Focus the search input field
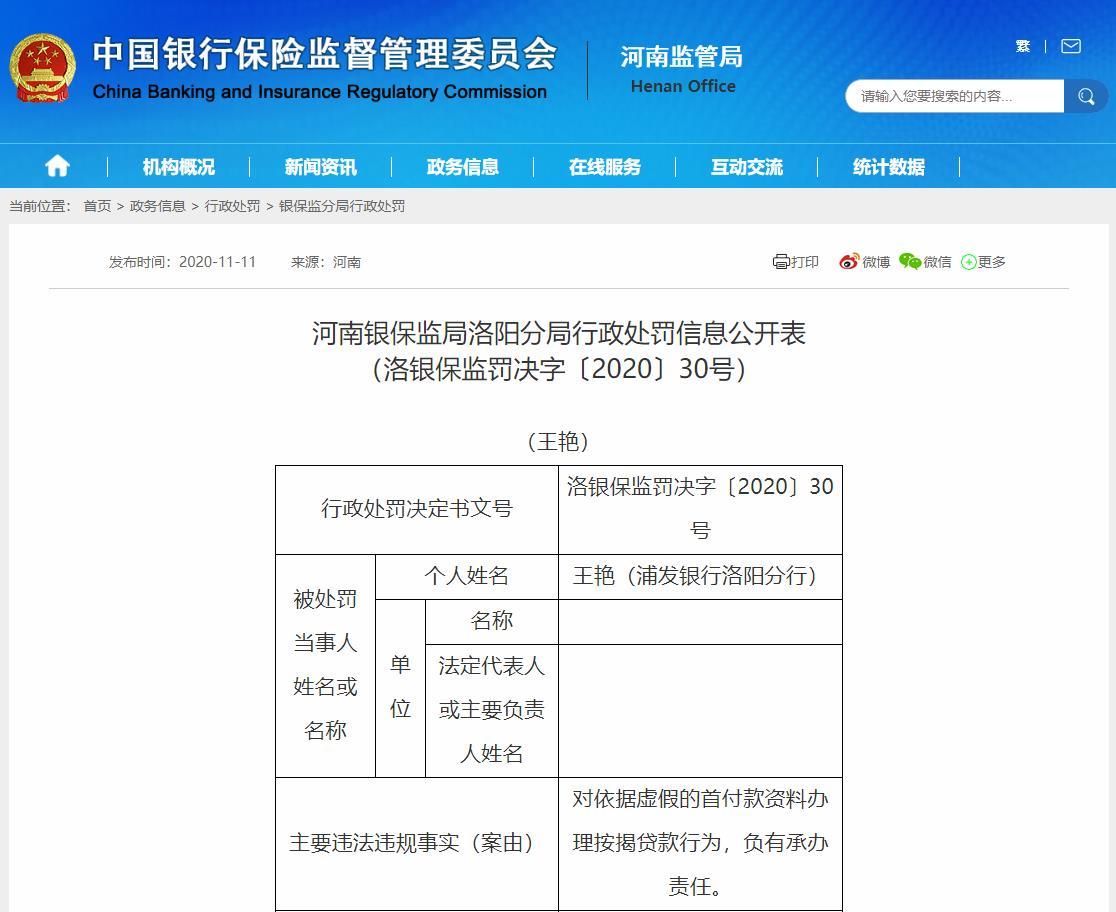1116x912 pixels. pyautogui.click(x=954, y=96)
